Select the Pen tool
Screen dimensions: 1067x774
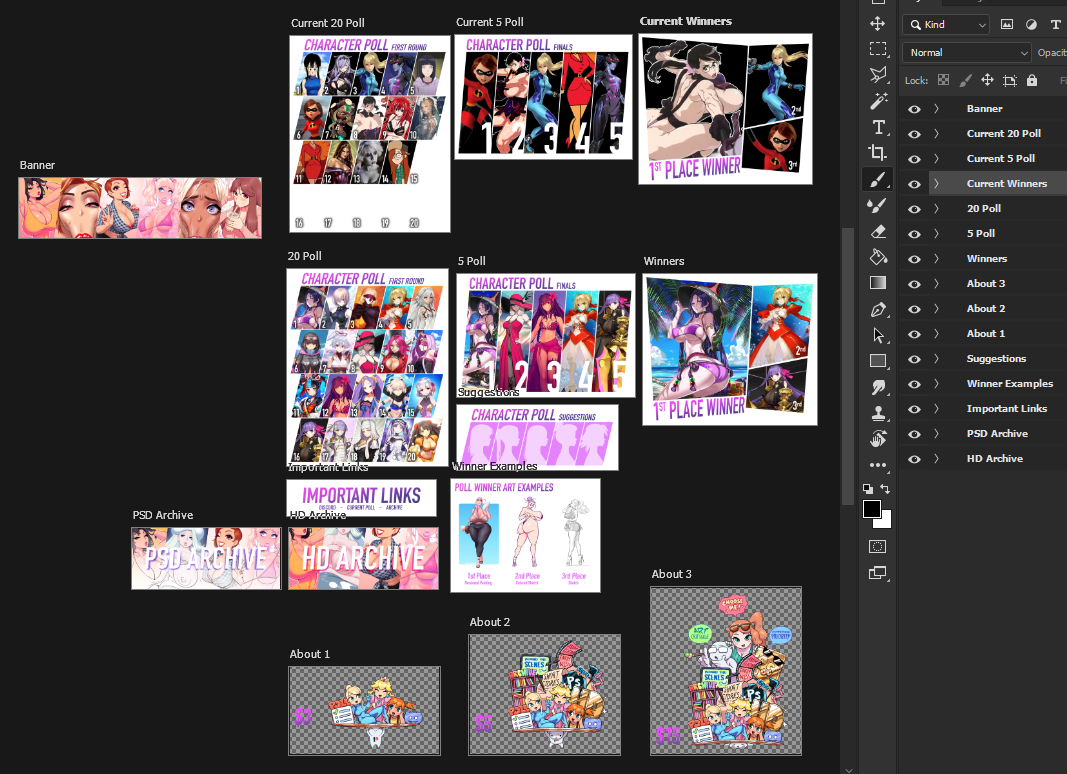pos(878,309)
